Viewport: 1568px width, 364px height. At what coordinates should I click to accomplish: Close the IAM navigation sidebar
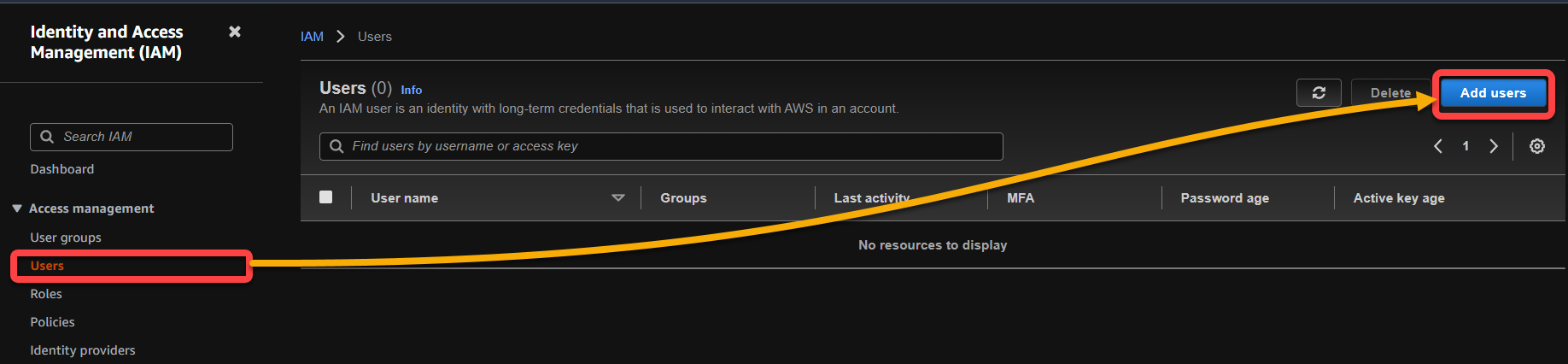point(235,32)
